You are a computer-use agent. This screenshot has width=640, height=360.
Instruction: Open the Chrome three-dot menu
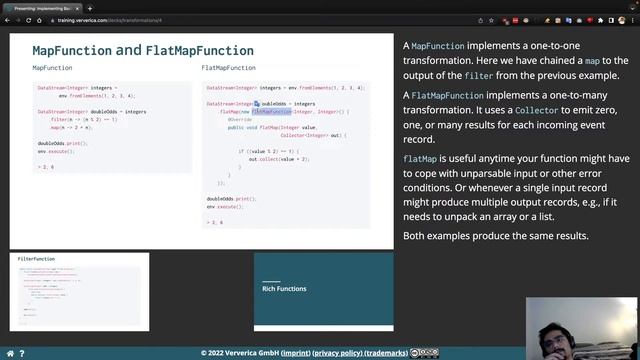click(633, 20)
